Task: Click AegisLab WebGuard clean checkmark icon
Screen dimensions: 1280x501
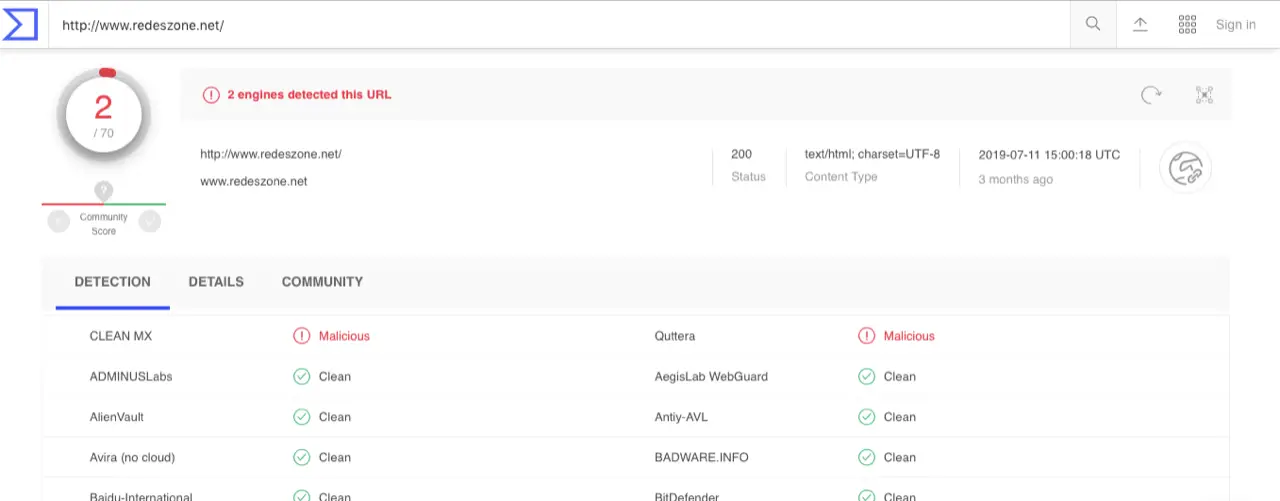Action: click(x=866, y=377)
